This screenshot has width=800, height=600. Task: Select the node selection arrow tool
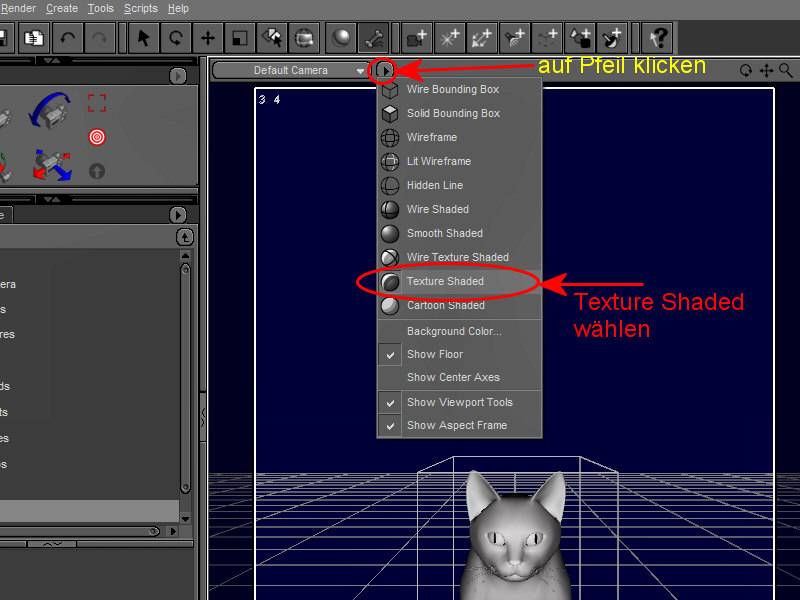(143, 38)
